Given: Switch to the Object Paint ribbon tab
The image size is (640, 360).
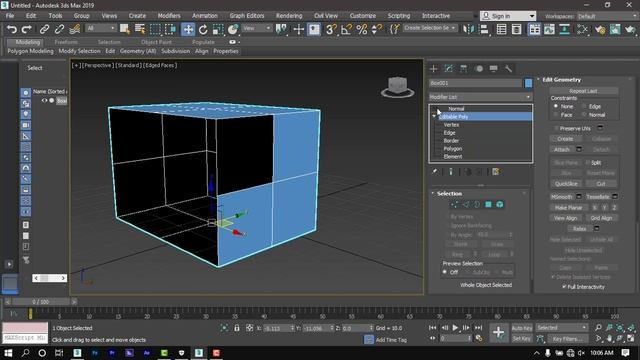Looking at the screenshot, I should point(156,42).
